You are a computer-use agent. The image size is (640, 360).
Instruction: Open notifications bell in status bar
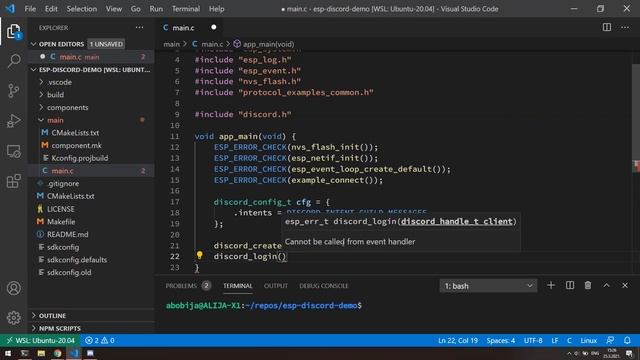627,340
